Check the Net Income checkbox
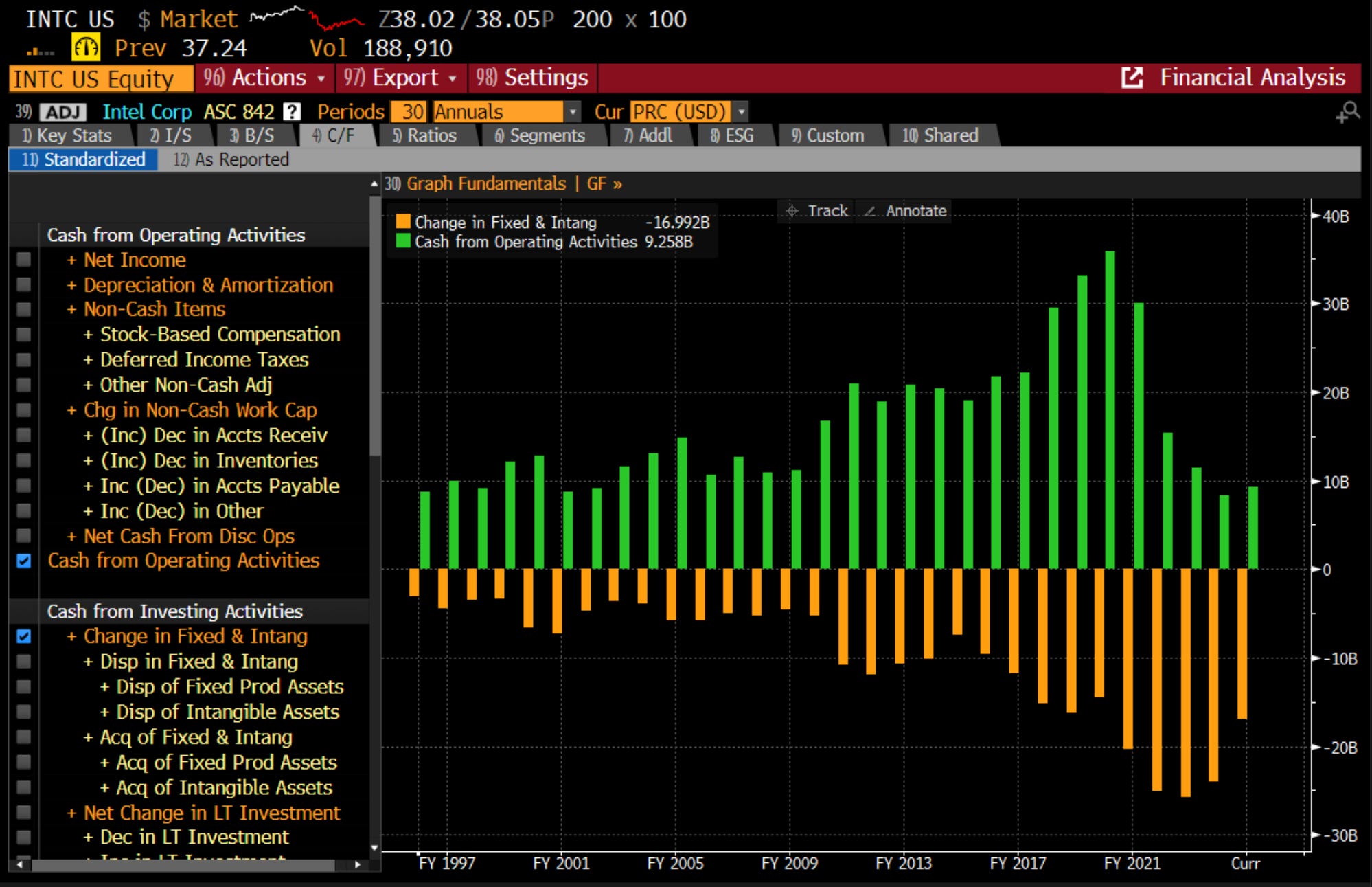This screenshot has width=1372, height=887. click(24, 260)
